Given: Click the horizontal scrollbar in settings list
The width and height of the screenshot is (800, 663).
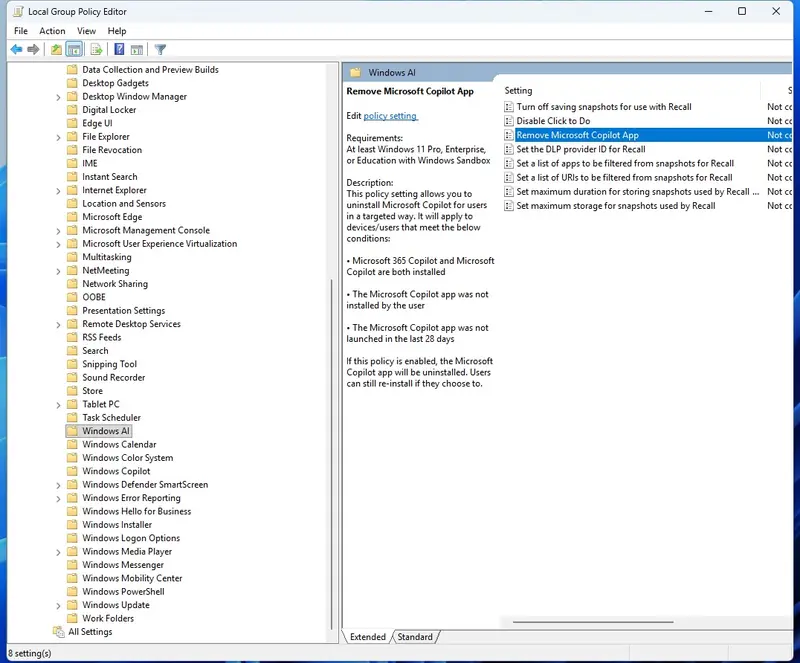Looking at the screenshot, I should [x=593, y=622].
